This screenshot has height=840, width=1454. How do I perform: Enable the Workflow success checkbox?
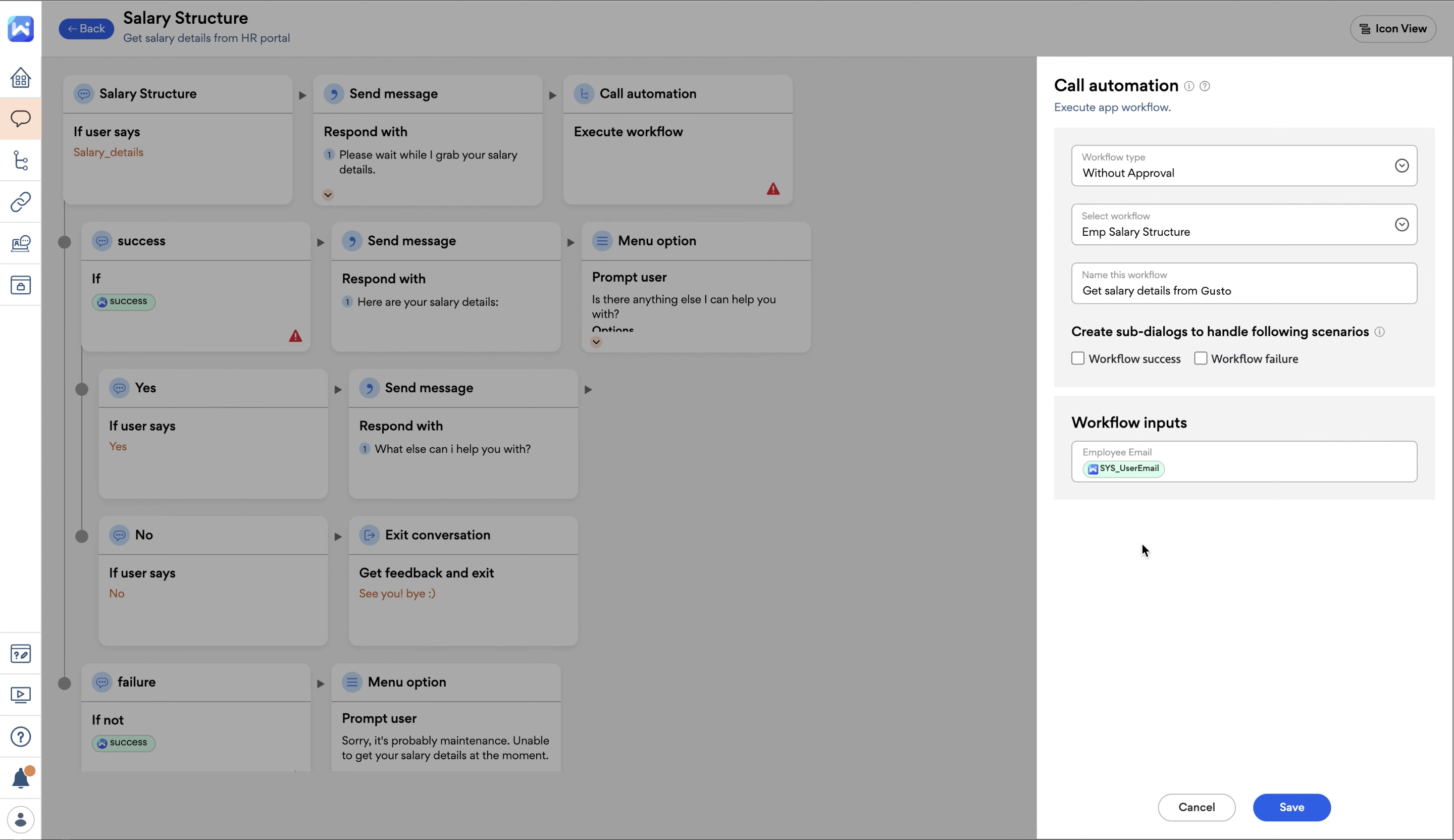point(1078,358)
